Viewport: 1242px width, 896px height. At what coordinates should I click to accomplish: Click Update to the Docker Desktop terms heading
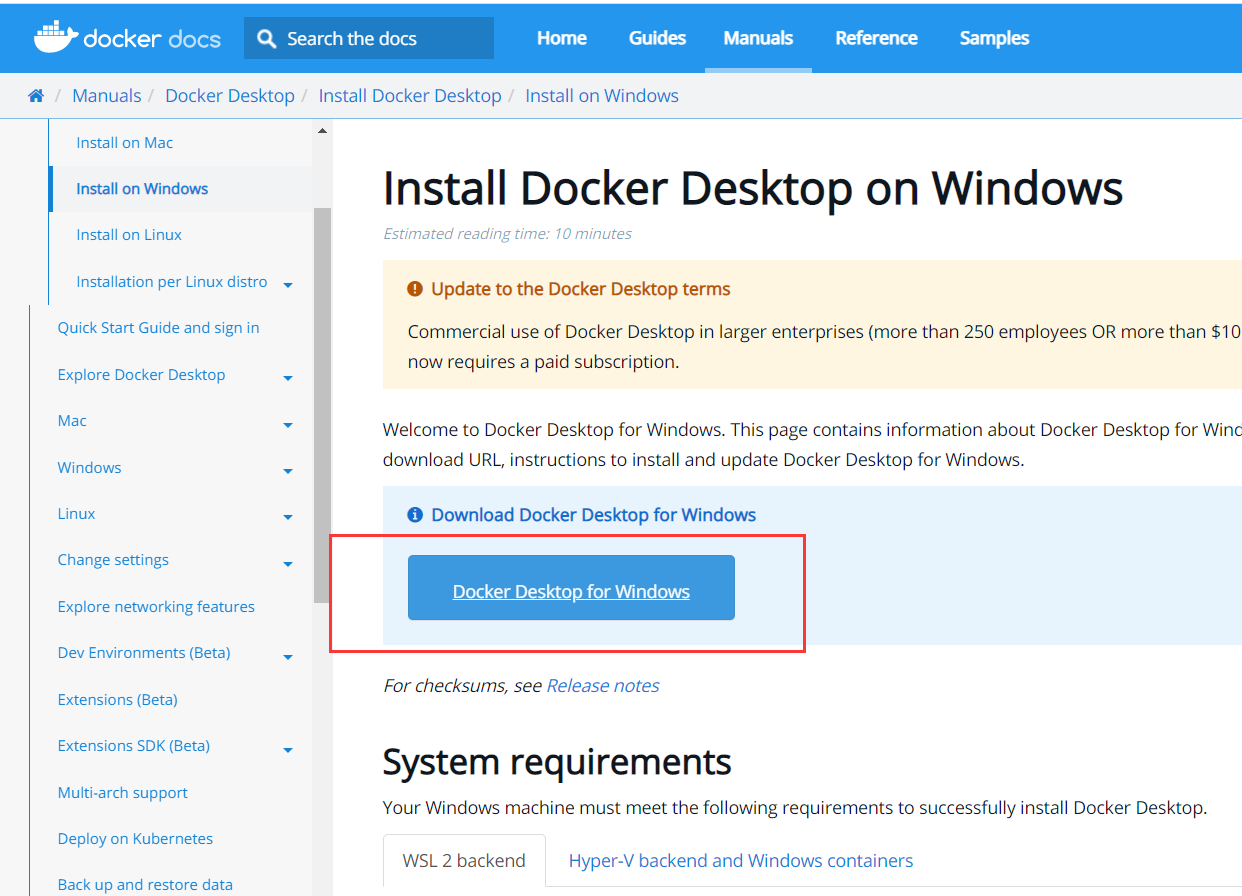[x=581, y=289]
